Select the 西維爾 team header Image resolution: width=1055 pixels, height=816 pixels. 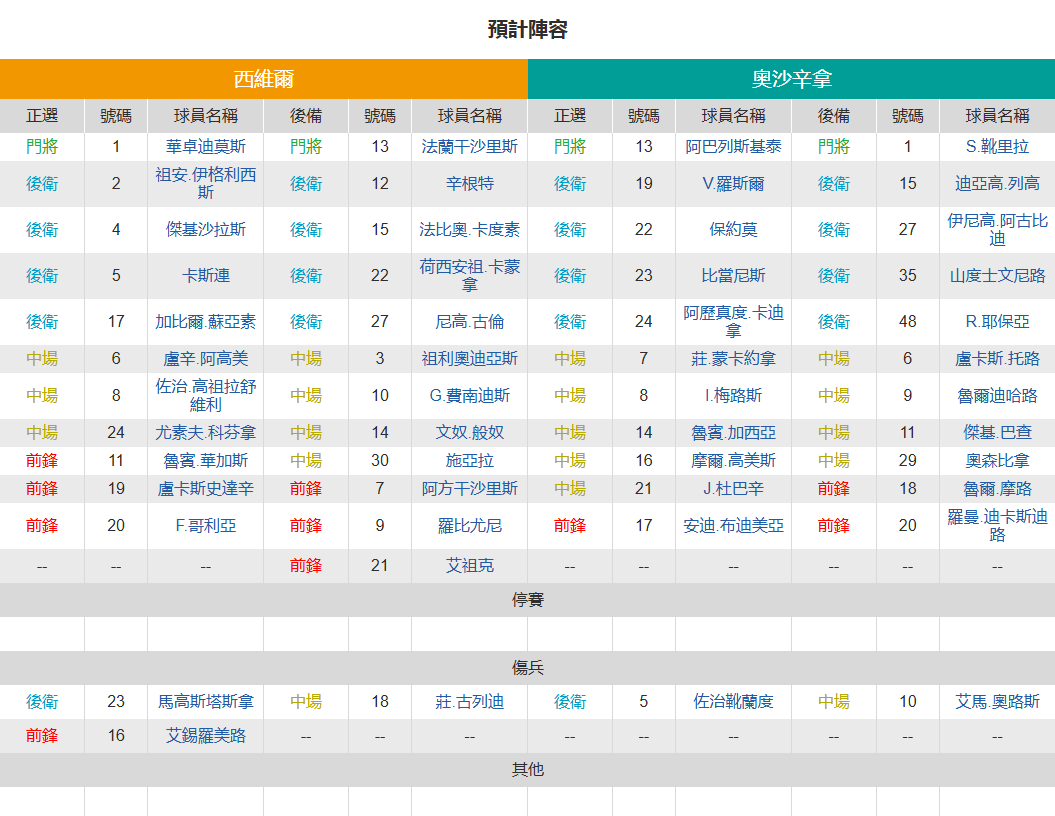click(264, 79)
